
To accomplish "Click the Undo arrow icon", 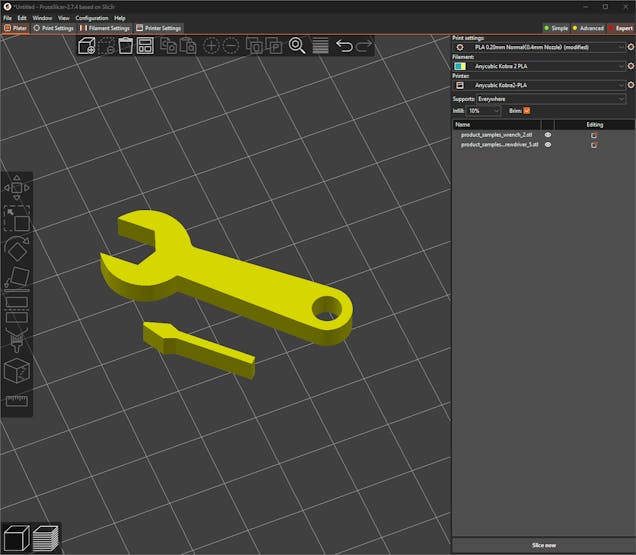I will (x=344, y=46).
